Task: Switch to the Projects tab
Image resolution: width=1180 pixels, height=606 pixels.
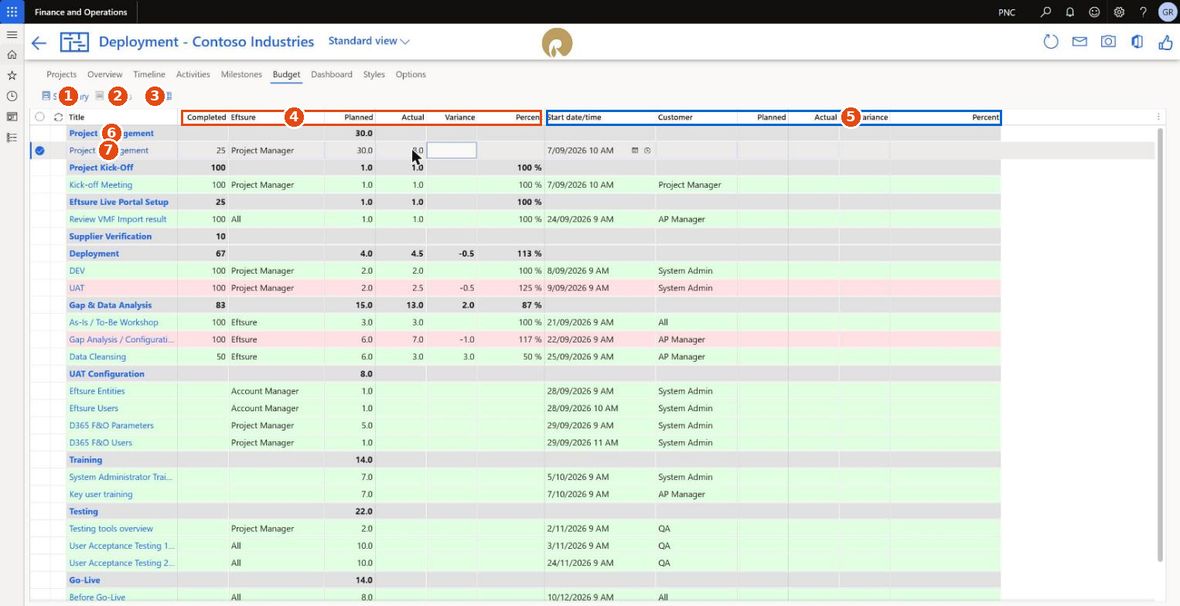Action: [x=62, y=75]
